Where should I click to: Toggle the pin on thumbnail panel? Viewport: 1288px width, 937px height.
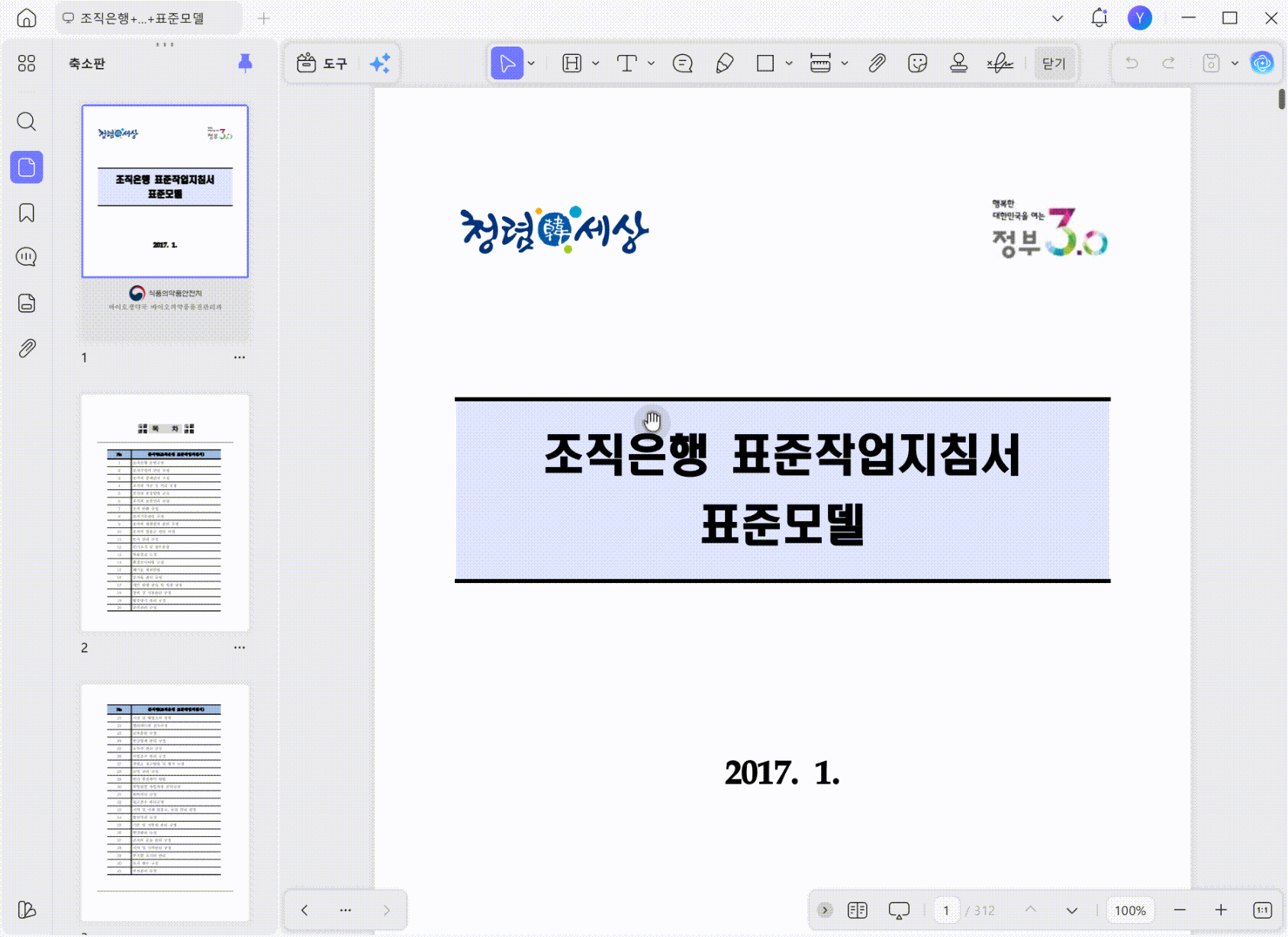click(245, 63)
